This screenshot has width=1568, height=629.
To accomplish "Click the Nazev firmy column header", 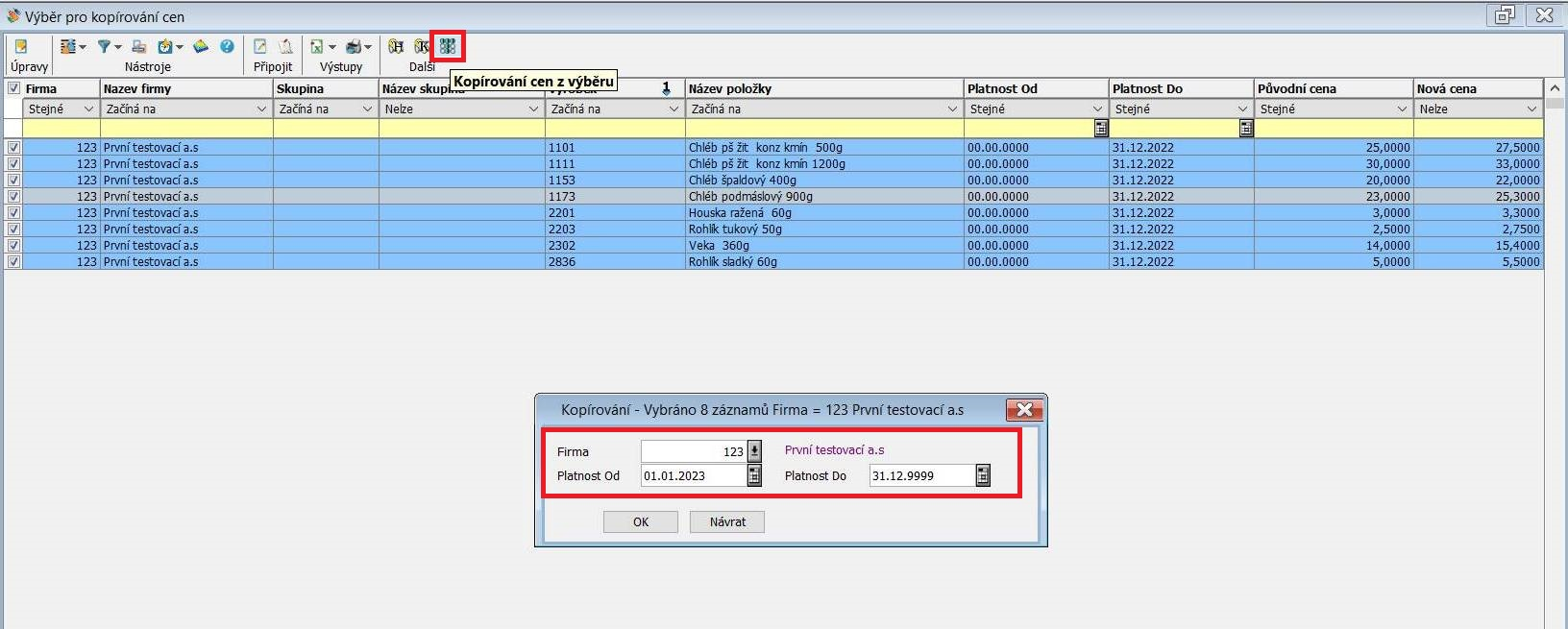I will coord(185,88).
